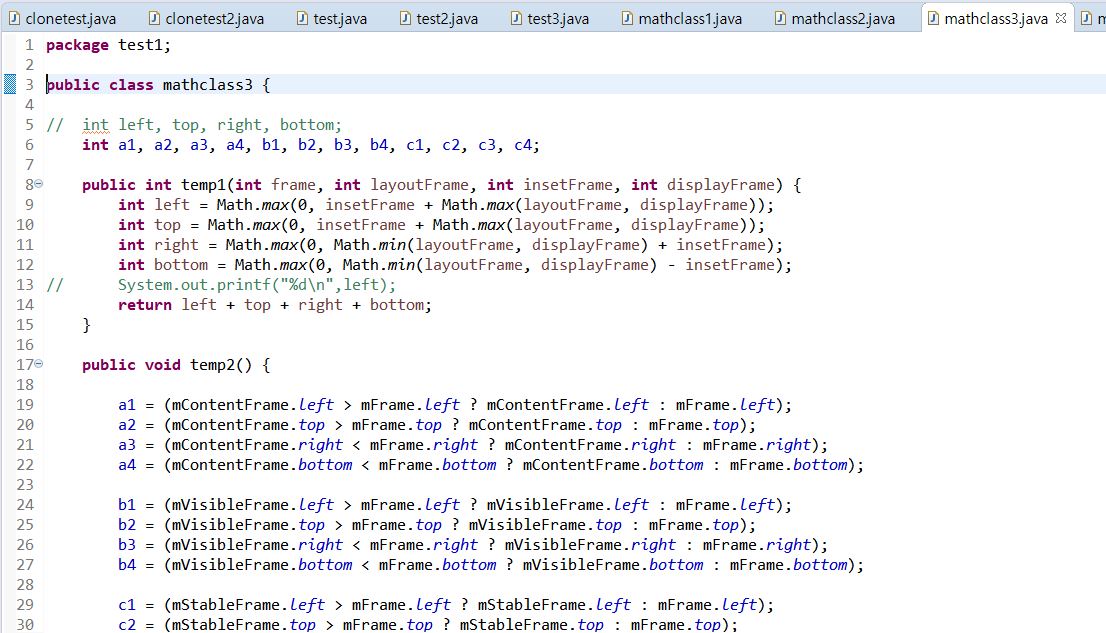Collapse the temp2 method at line 17
Viewport: 1106px width, 633px height.
point(39,364)
